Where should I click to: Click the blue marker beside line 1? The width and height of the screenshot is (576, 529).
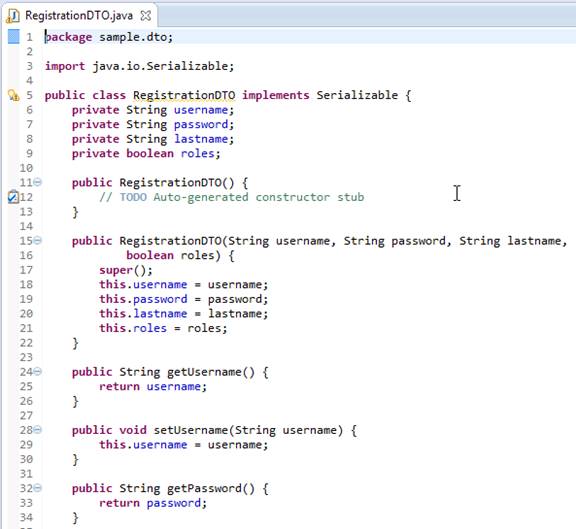coord(14,37)
